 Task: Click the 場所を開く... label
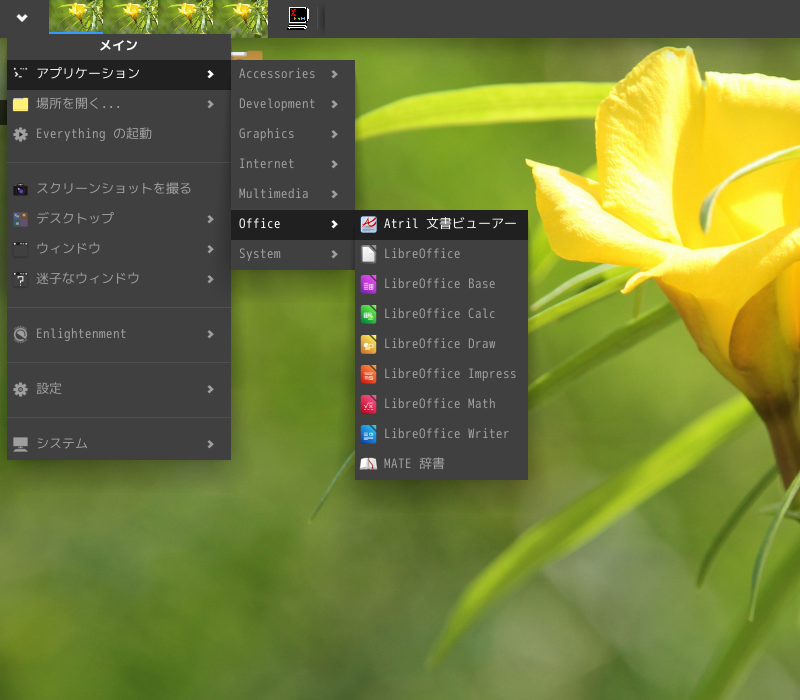(x=78, y=104)
